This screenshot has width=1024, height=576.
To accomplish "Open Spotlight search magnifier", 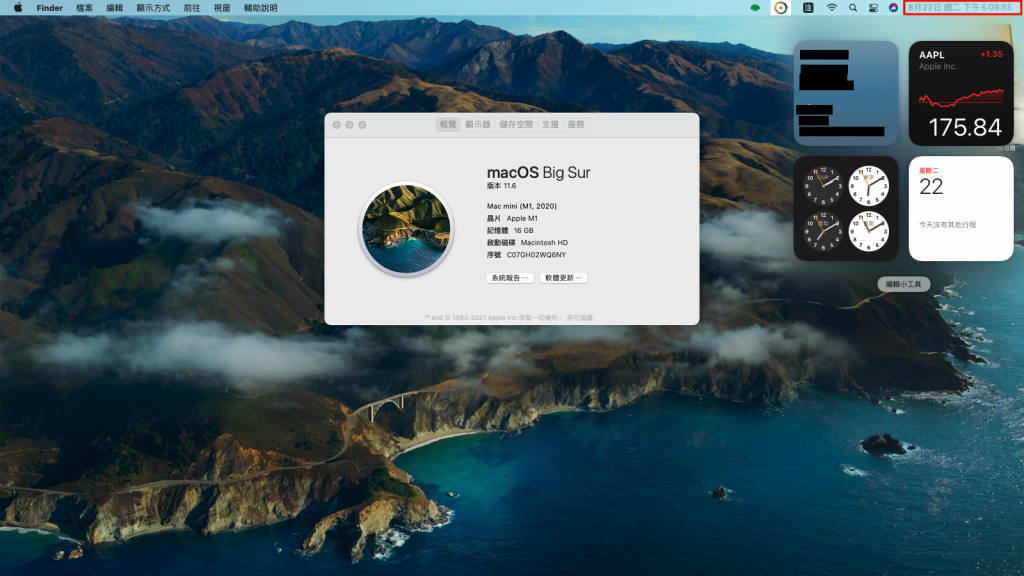I will (853, 8).
